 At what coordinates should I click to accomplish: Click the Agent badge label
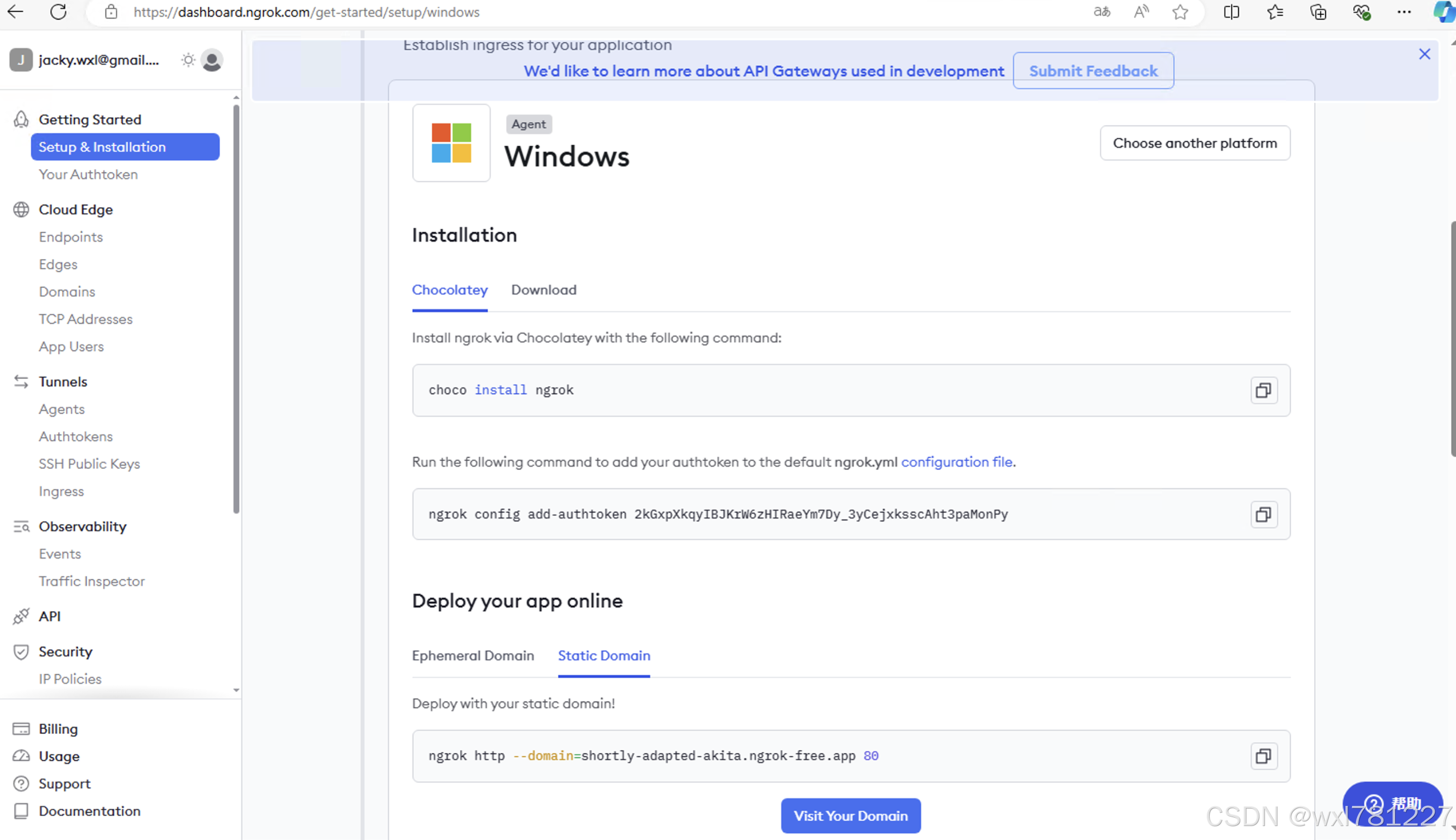[x=529, y=124]
